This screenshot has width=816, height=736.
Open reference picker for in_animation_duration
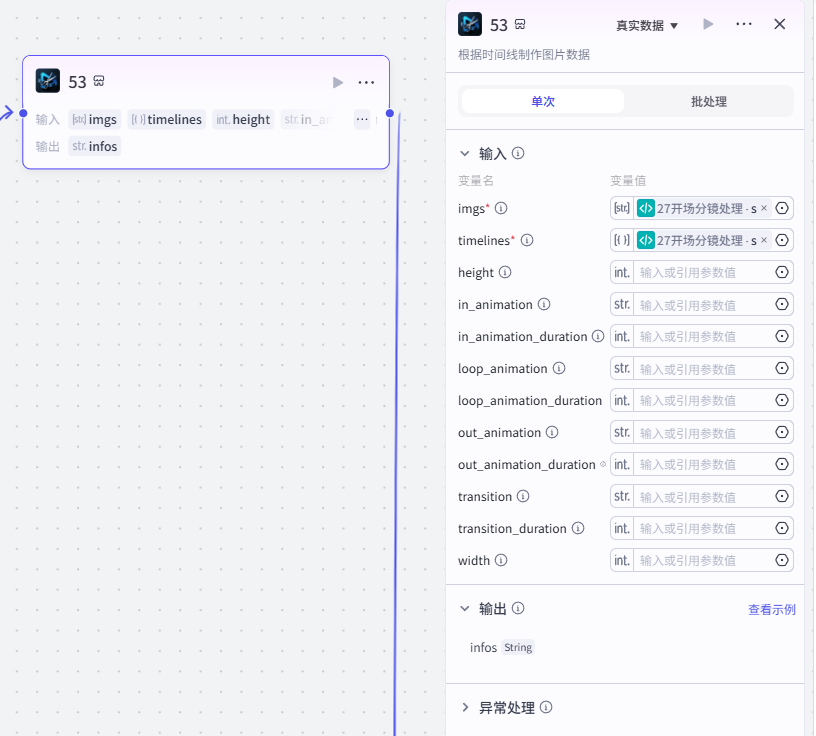782,336
